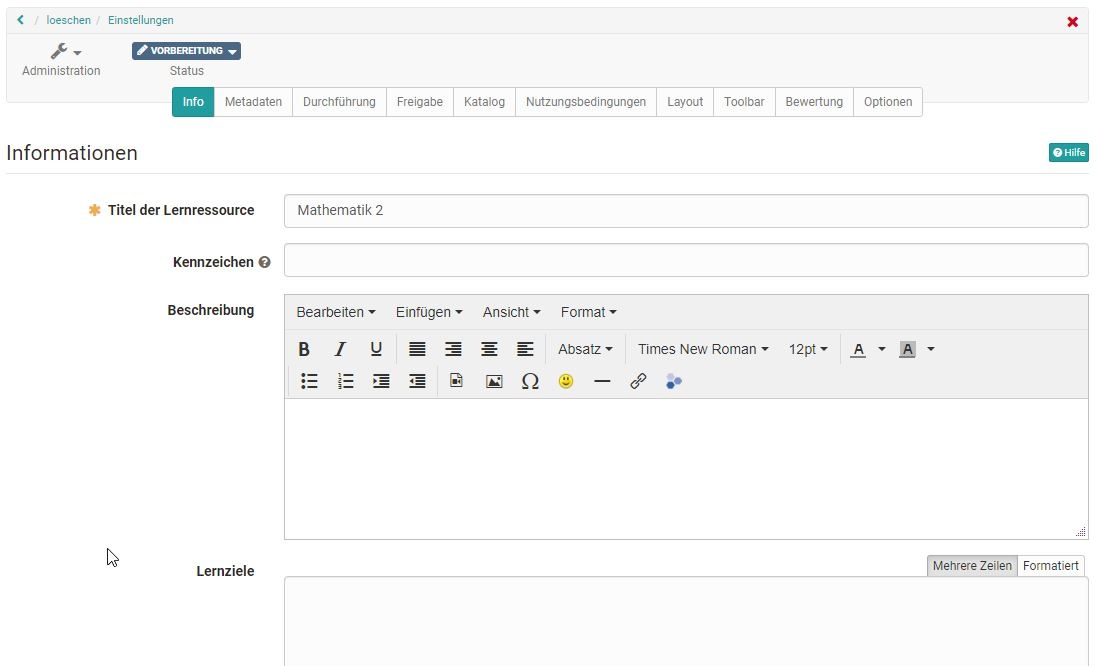1097x666 pixels.
Task: Open the VORBEREITUNG status dropdown
Action: pyautogui.click(x=186, y=50)
